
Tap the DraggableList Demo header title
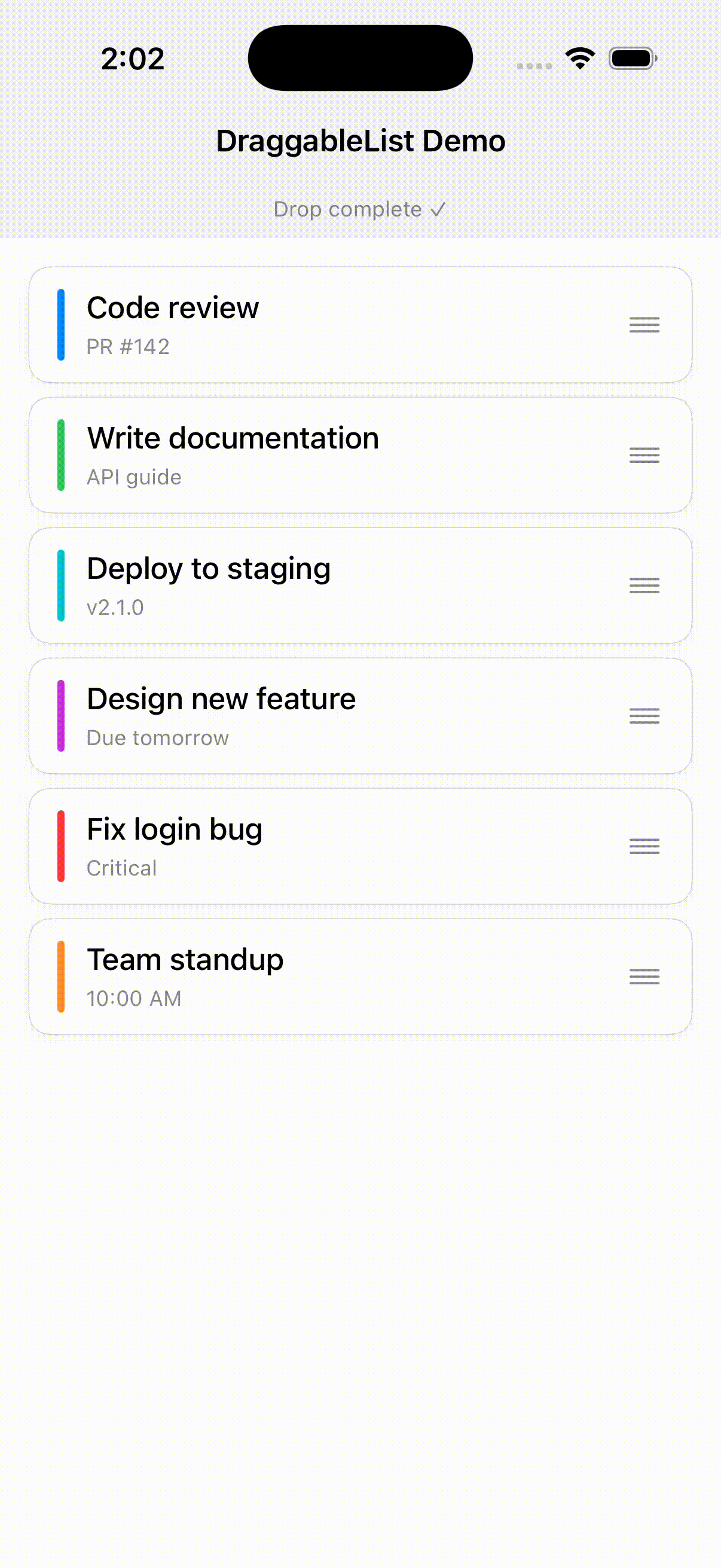(360, 141)
